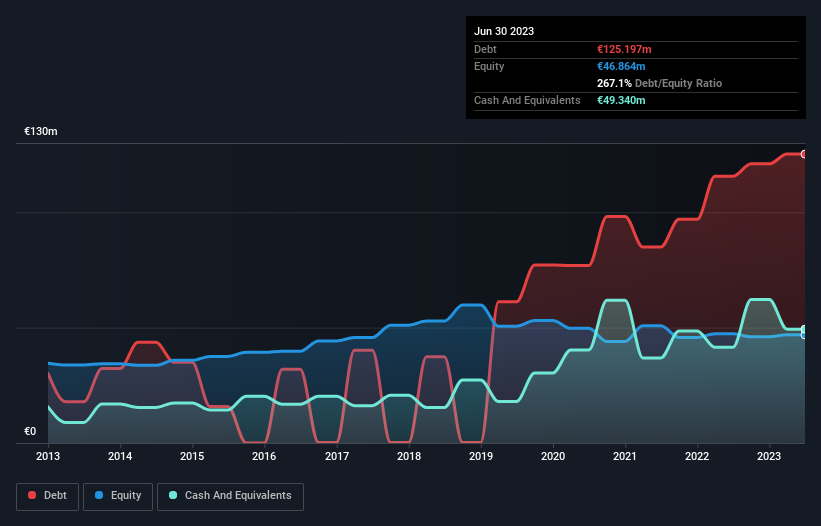Click the 2021 x-axis label
The height and width of the screenshot is (526, 821).
625,456
